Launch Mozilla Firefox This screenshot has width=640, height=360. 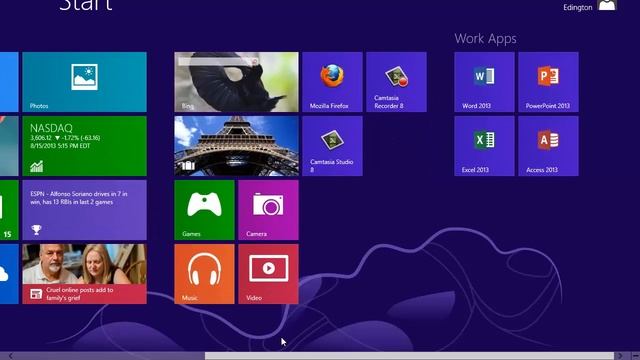[332, 82]
